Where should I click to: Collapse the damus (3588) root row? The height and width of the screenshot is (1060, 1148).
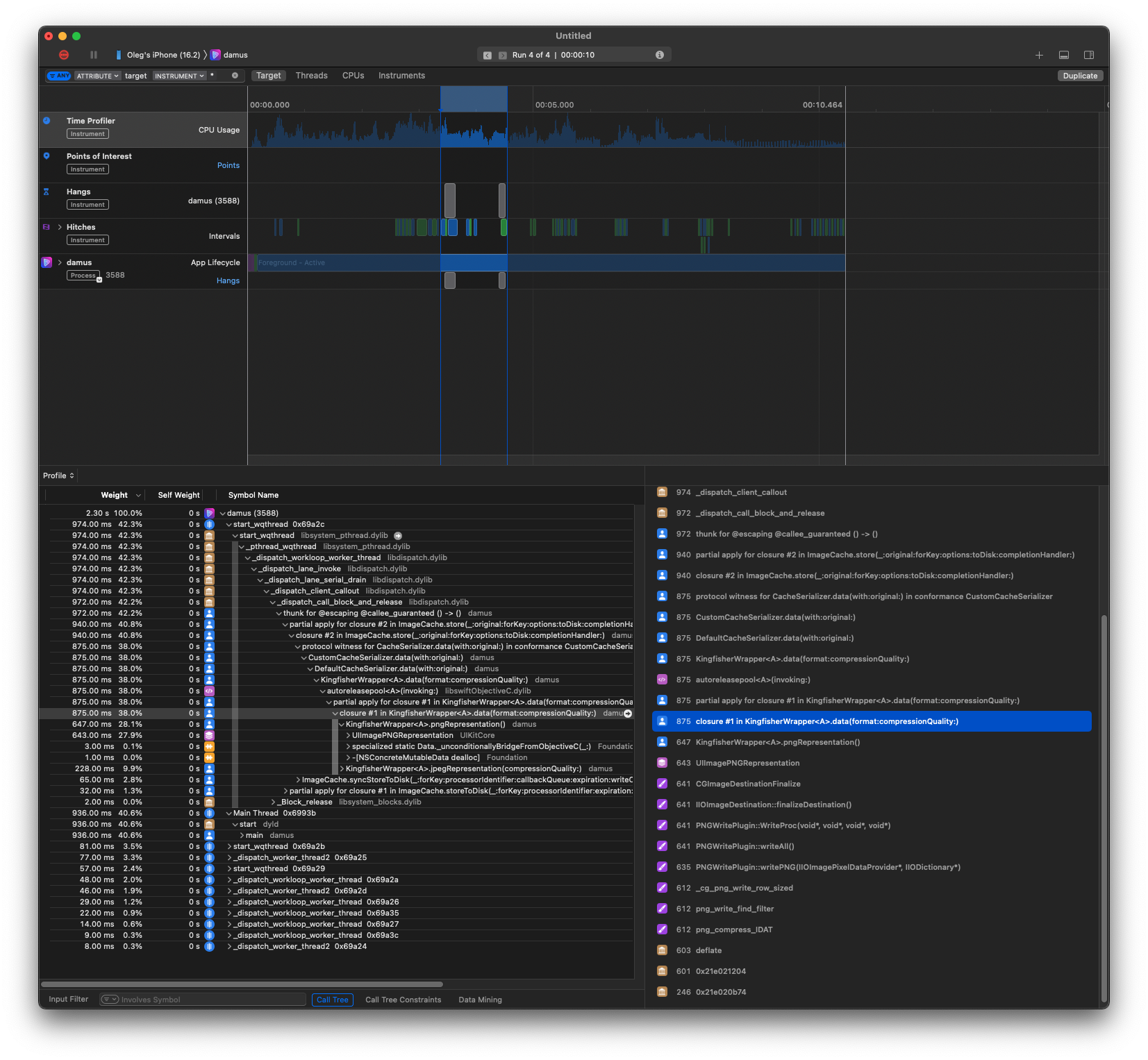click(x=222, y=513)
